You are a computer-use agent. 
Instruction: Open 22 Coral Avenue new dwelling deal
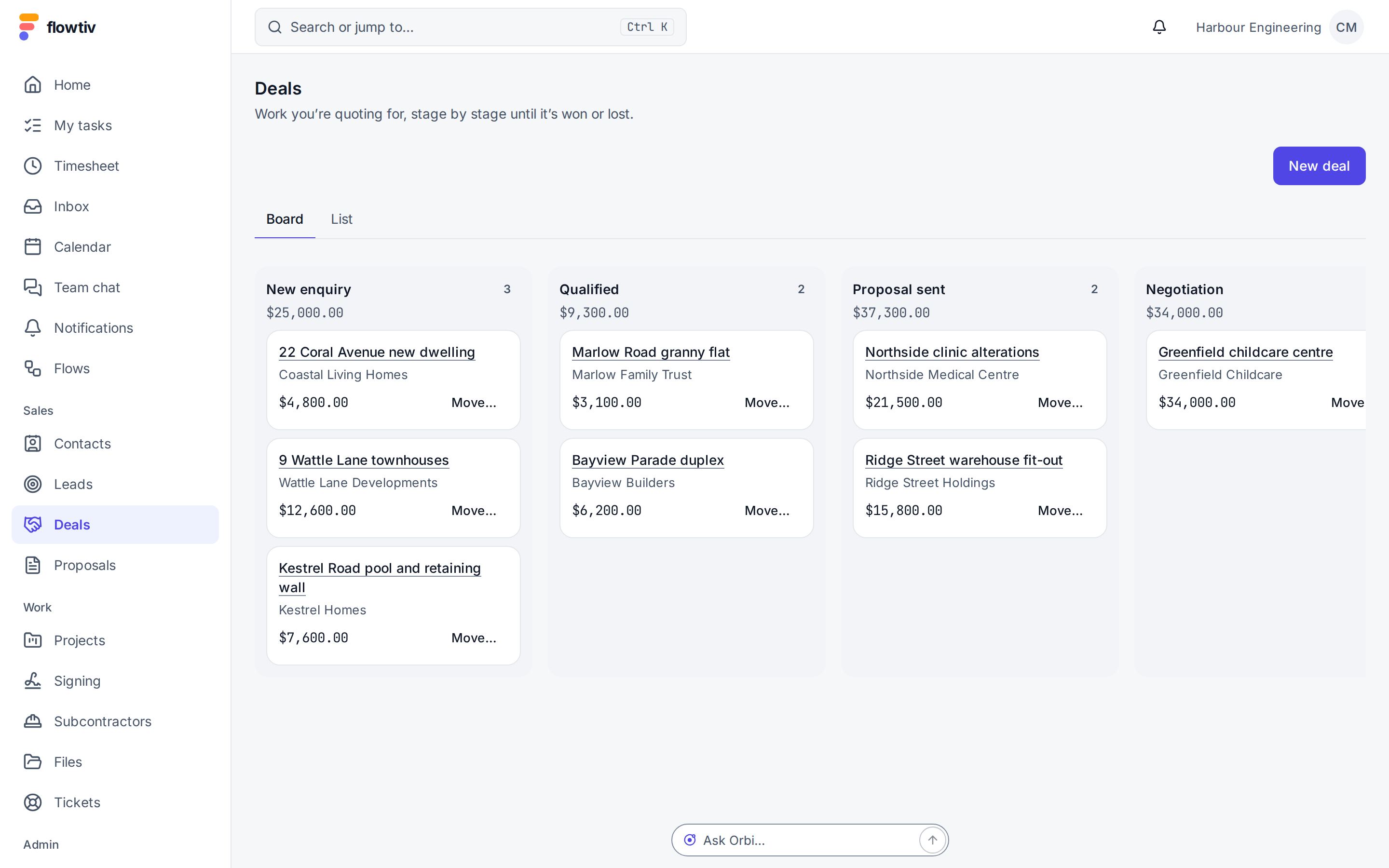[x=377, y=352]
